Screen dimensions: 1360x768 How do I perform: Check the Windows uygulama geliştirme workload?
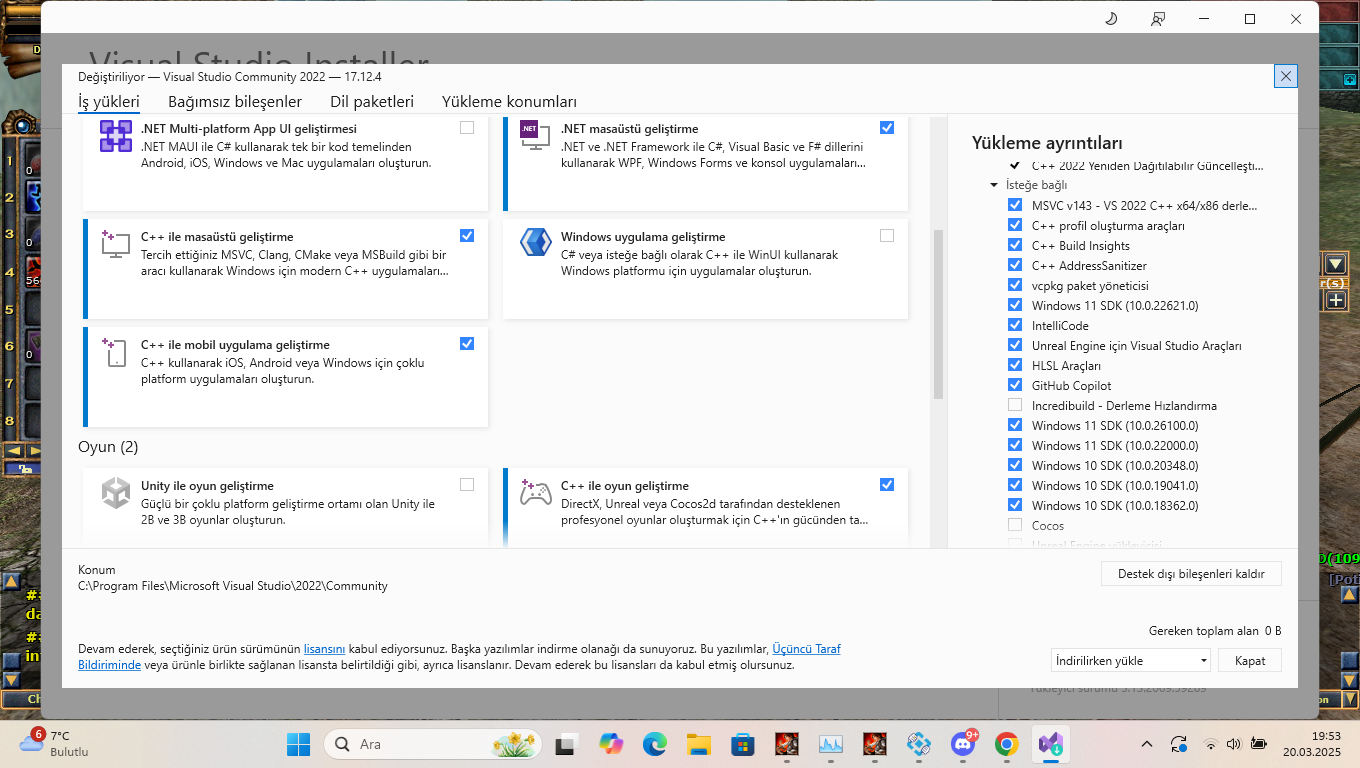tap(887, 236)
